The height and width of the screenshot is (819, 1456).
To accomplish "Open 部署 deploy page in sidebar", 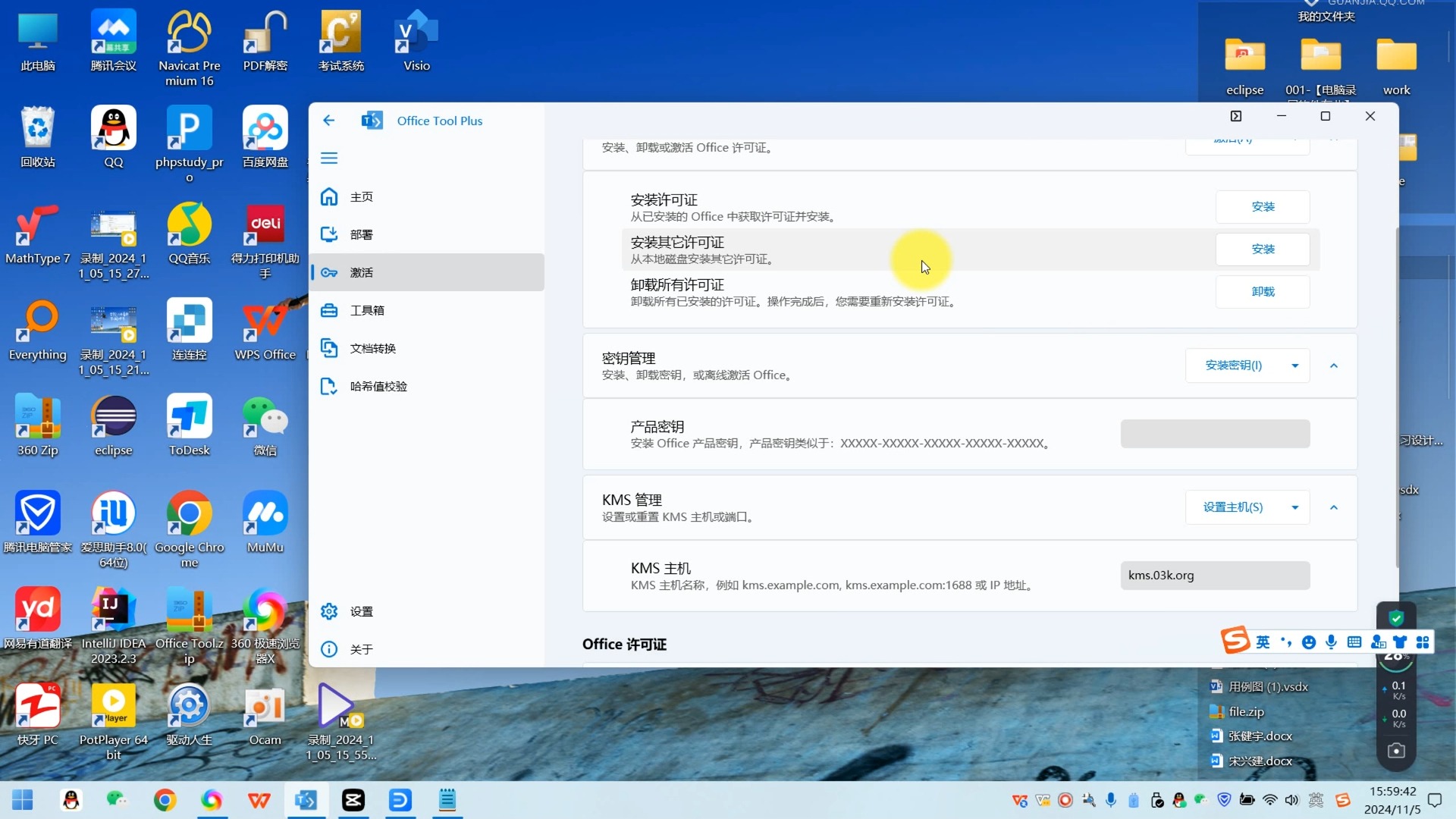I will pyautogui.click(x=427, y=234).
